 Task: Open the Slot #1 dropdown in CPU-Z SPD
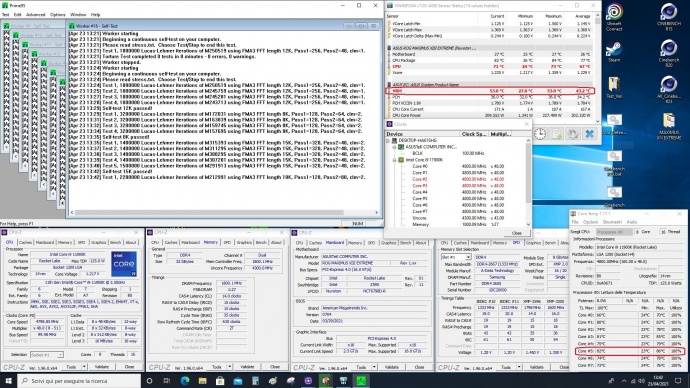pos(456,257)
